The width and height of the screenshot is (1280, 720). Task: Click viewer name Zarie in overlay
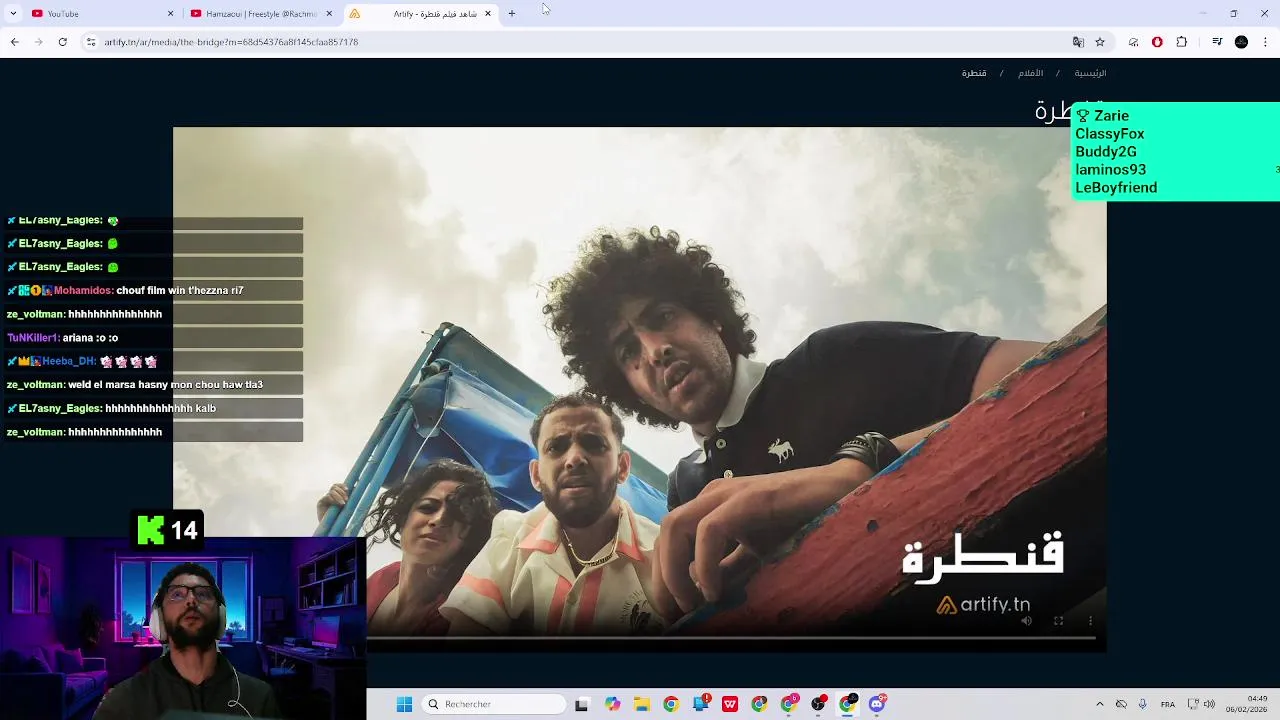(1111, 116)
